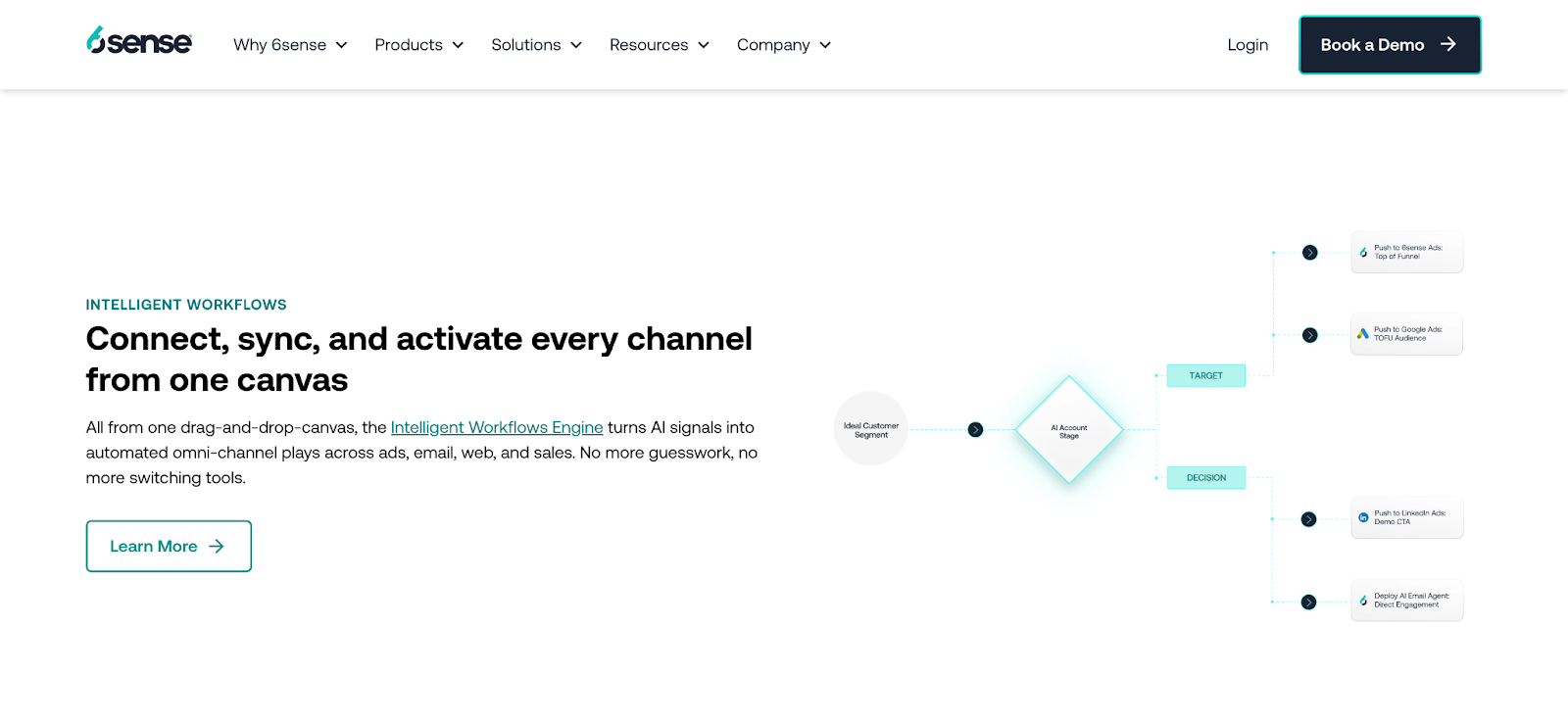1568x724 pixels.
Task: Click the Google Ads icon on the TOFU Audience card
Action: click(1362, 334)
